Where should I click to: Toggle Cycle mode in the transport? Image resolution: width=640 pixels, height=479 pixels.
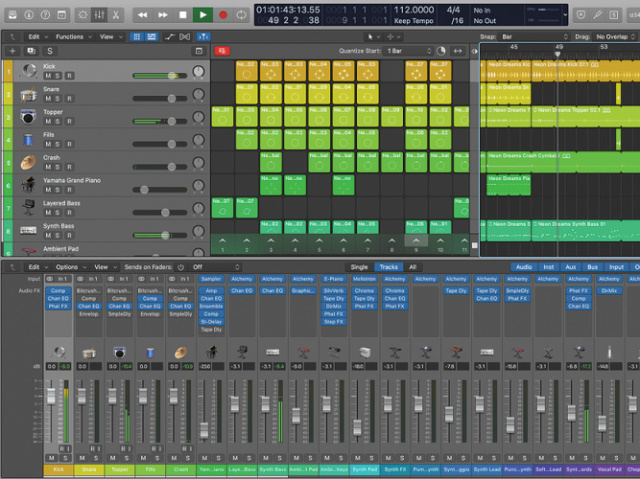point(241,15)
